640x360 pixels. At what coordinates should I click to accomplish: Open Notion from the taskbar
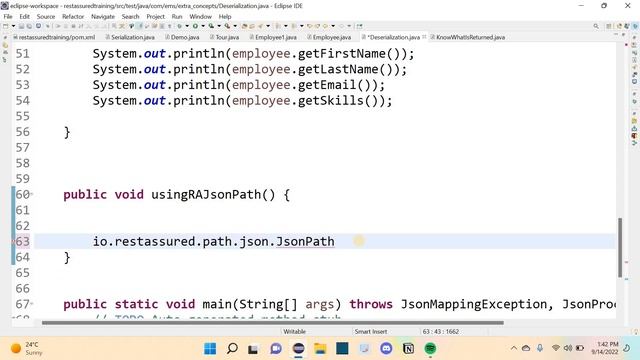pos(408,349)
